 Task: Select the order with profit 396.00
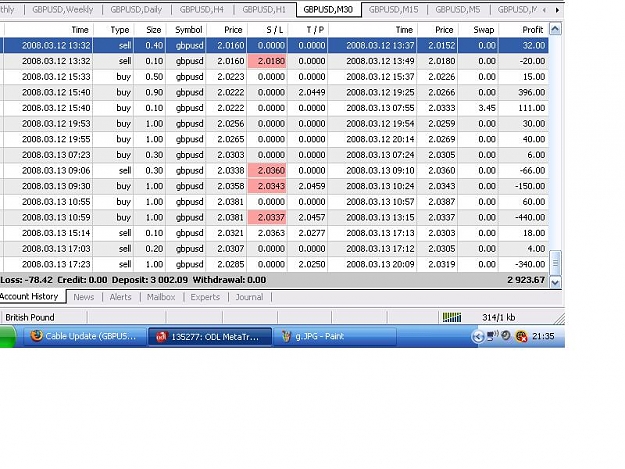pos(274,92)
